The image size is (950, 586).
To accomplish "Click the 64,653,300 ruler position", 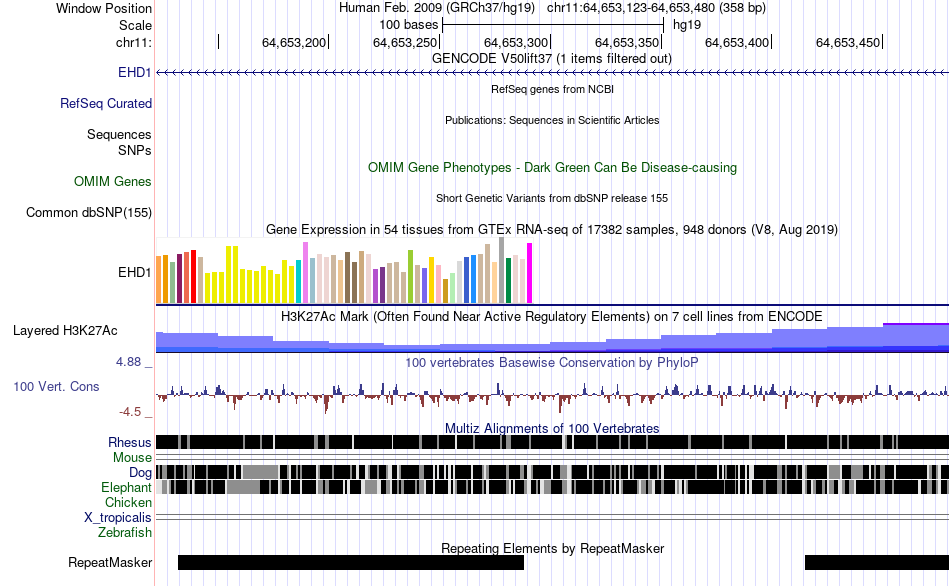I will (516, 42).
